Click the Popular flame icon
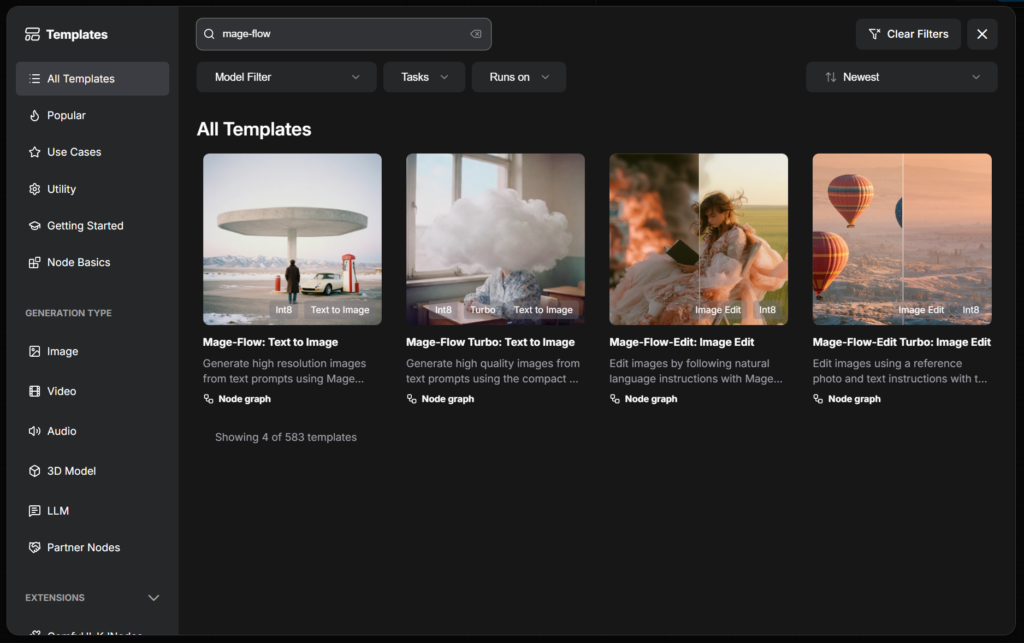This screenshot has width=1024, height=643. click(35, 116)
